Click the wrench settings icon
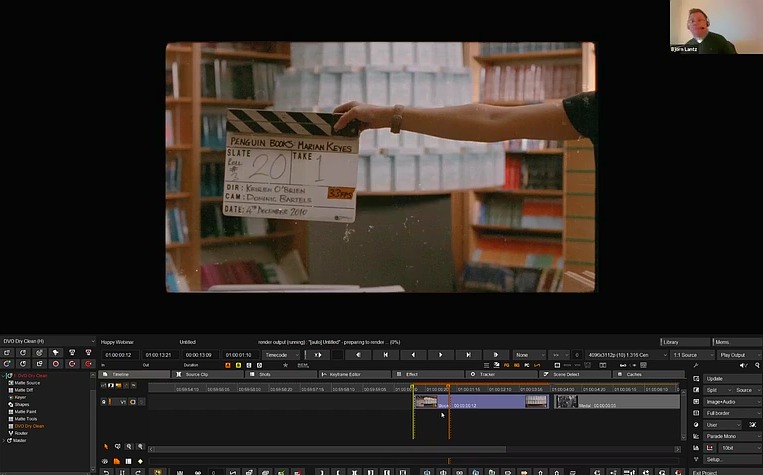763x475 pixels. point(696,365)
